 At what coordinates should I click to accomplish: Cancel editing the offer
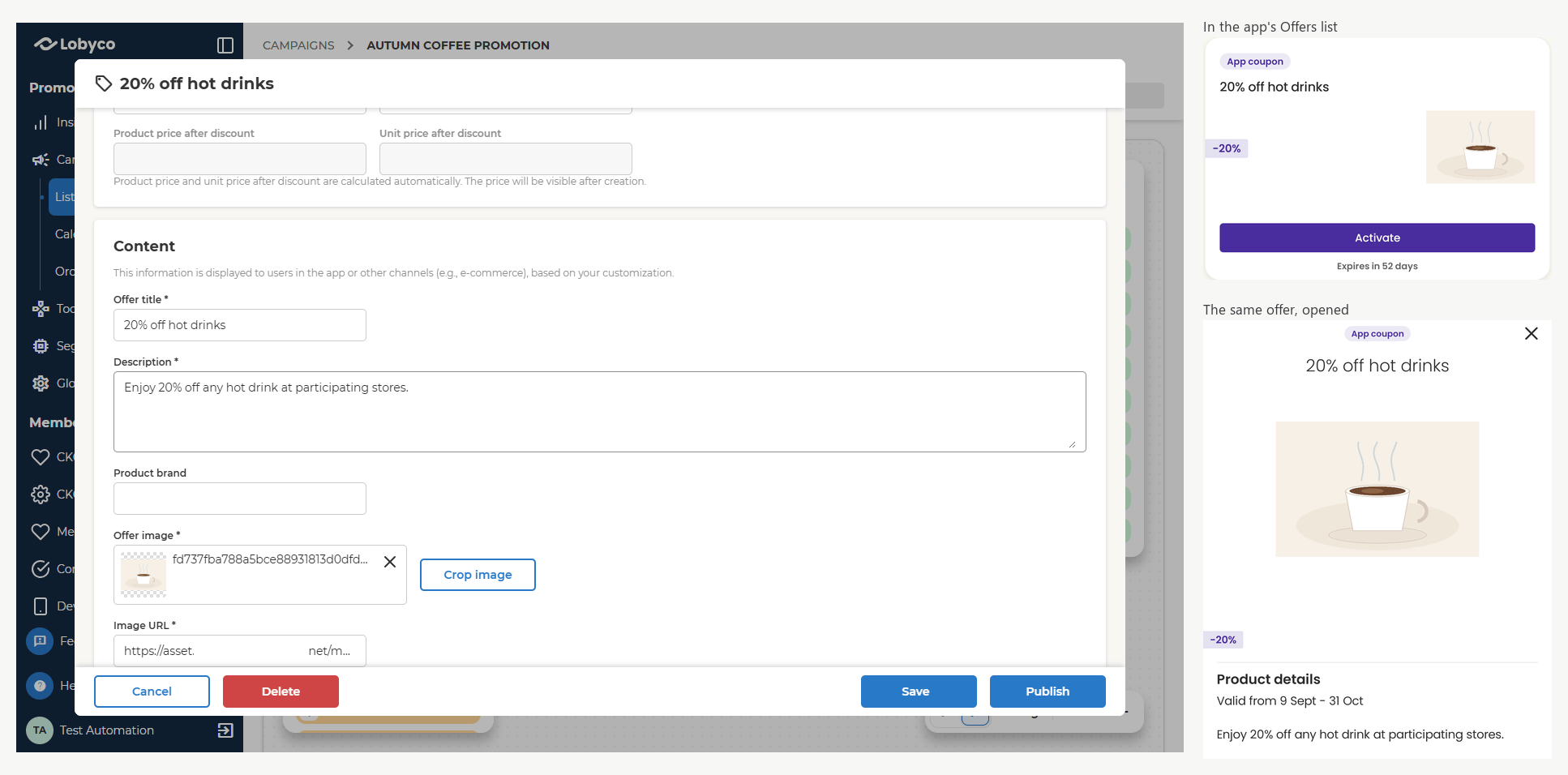click(x=152, y=692)
